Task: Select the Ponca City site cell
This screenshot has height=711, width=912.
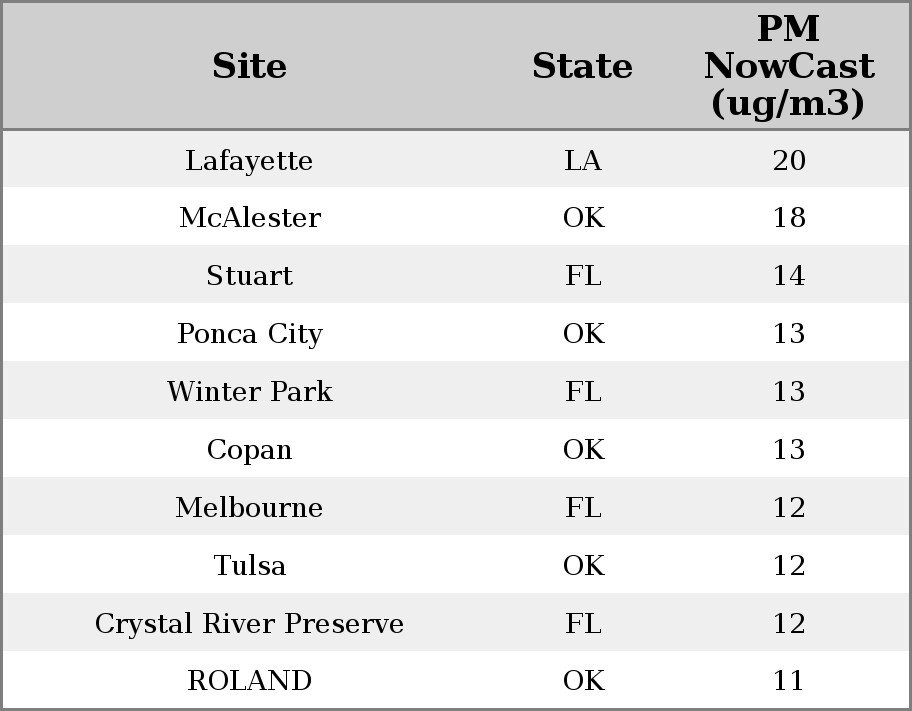Action: click(x=249, y=334)
